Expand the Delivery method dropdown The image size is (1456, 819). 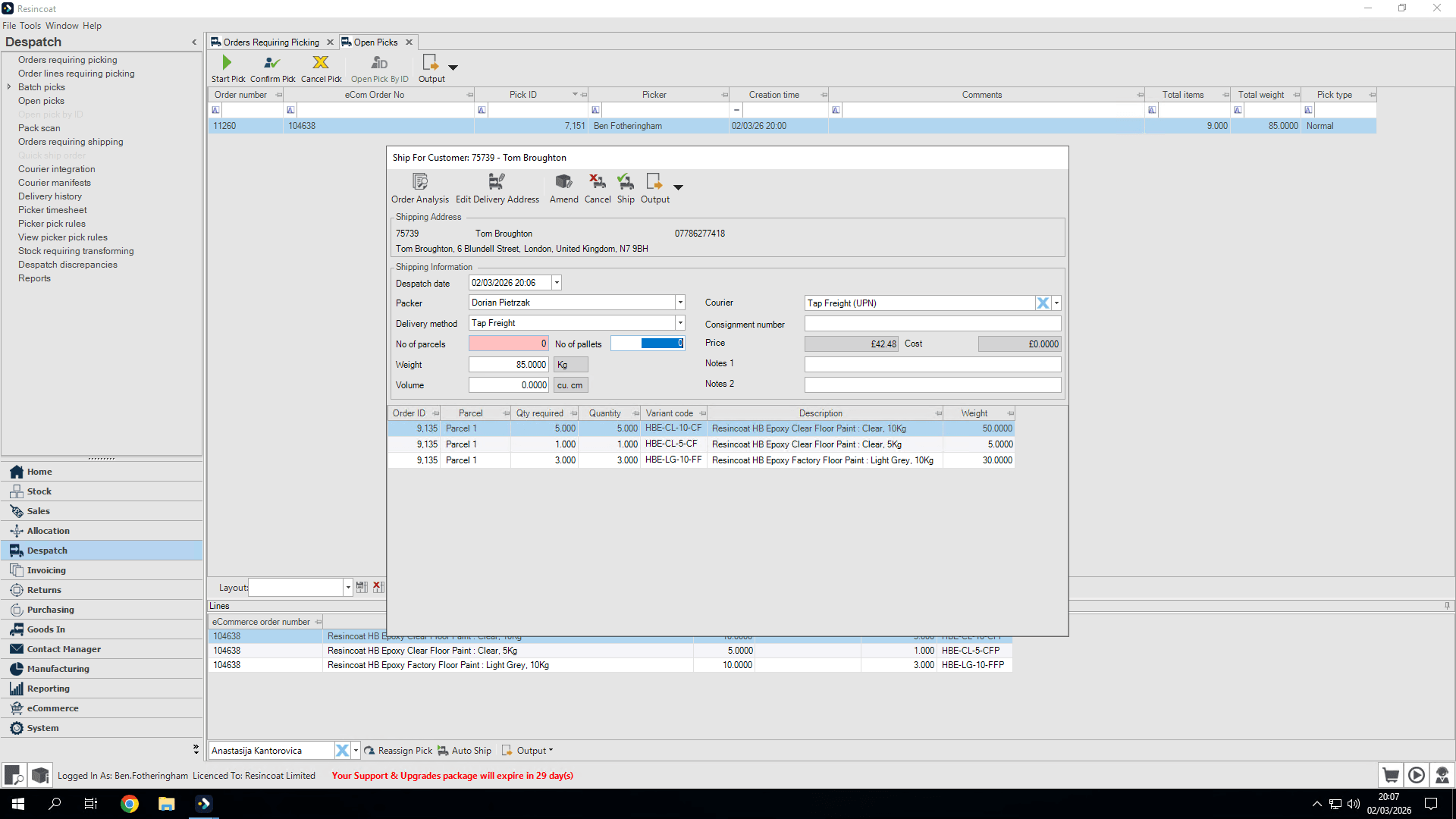[x=680, y=323]
